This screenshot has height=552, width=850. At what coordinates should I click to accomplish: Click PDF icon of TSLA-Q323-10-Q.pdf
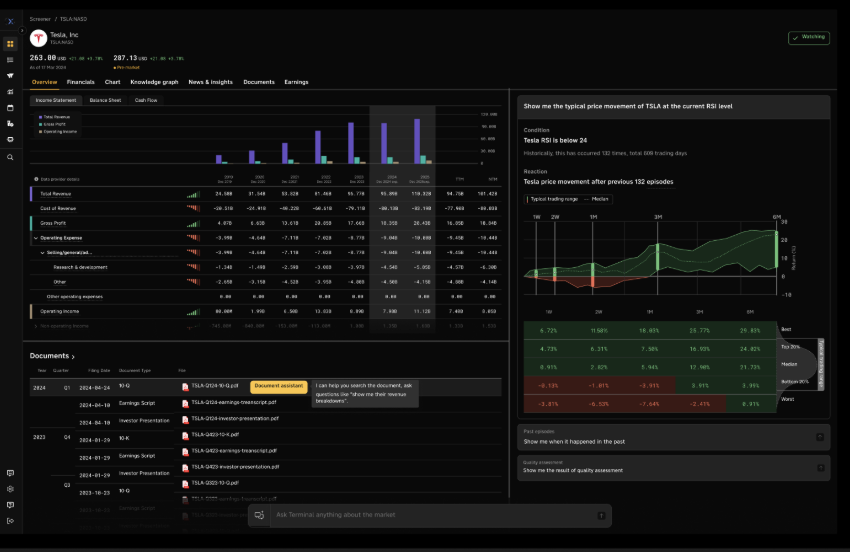coord(185,484)
